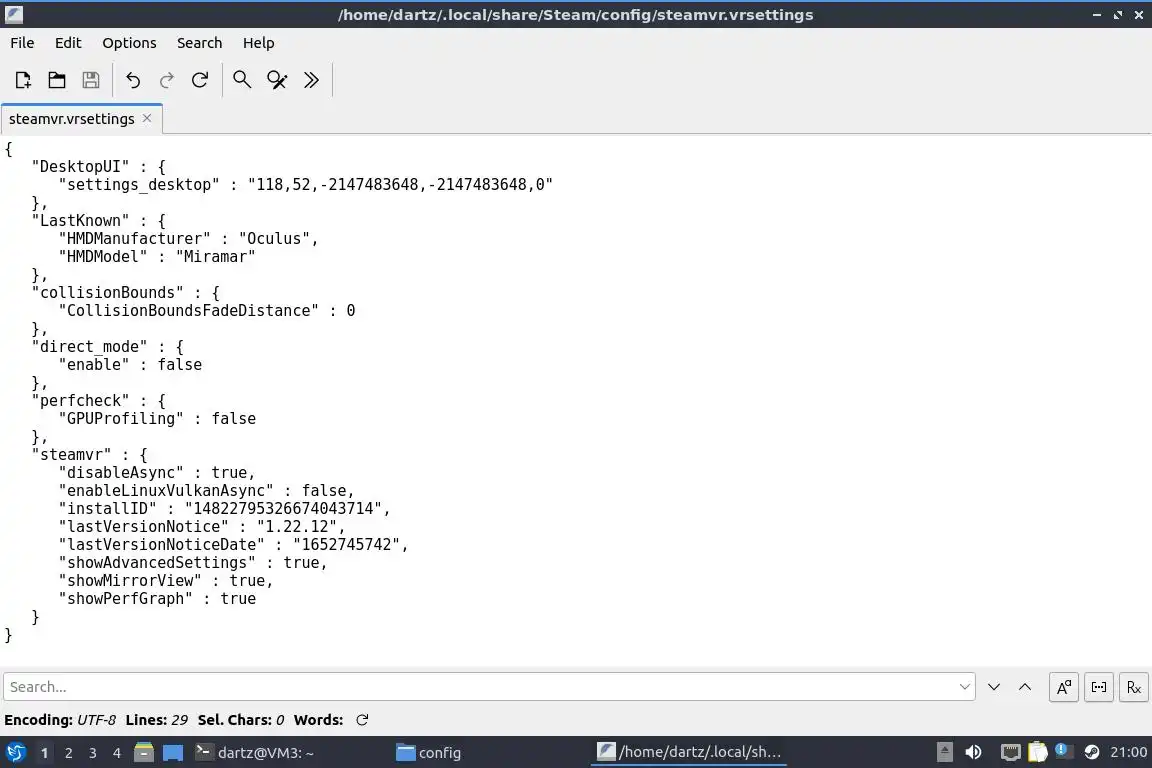Switch to the dartz@VM3 terminal window

254,753
